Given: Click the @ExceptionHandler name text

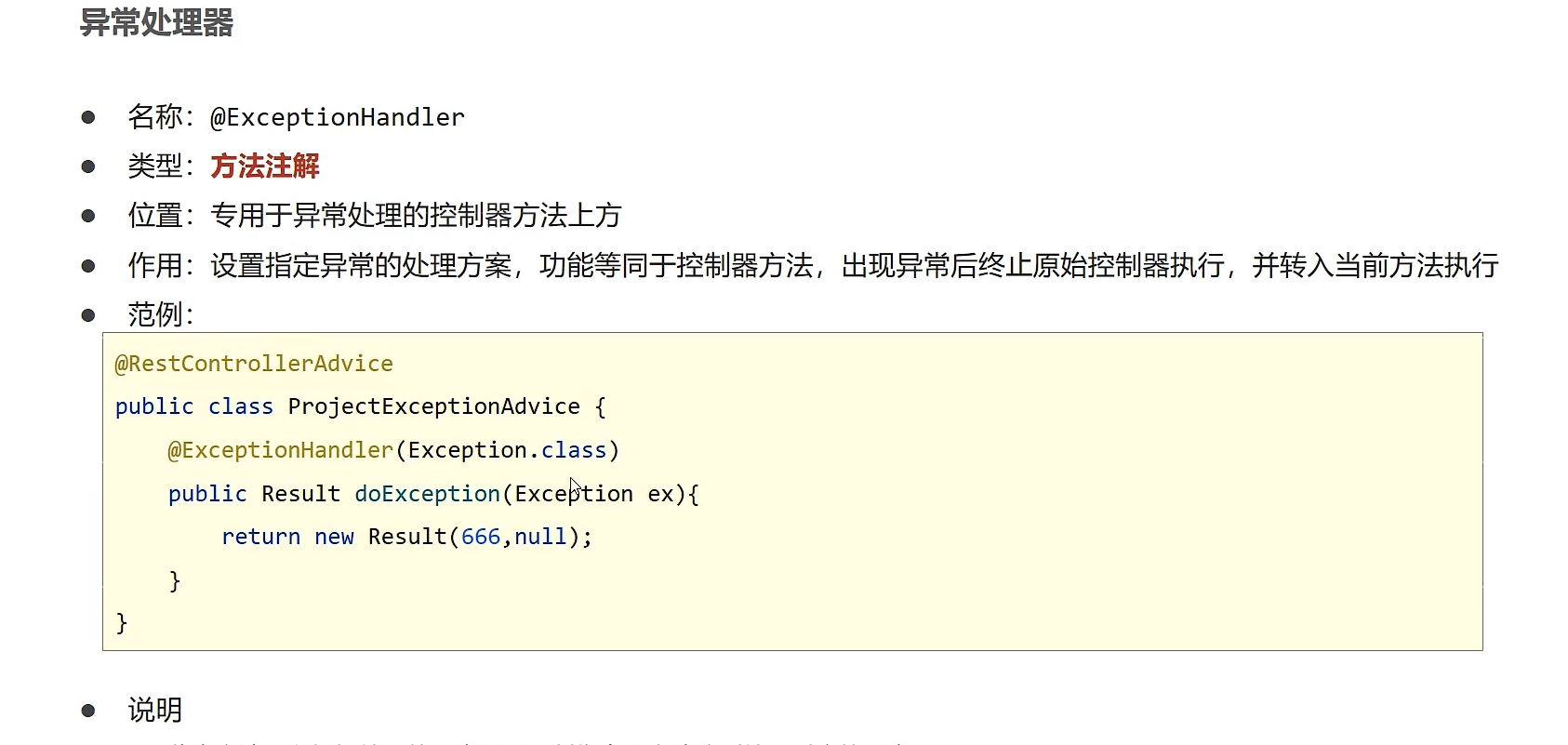Looking at the screenshot, I should pos(338,117).
